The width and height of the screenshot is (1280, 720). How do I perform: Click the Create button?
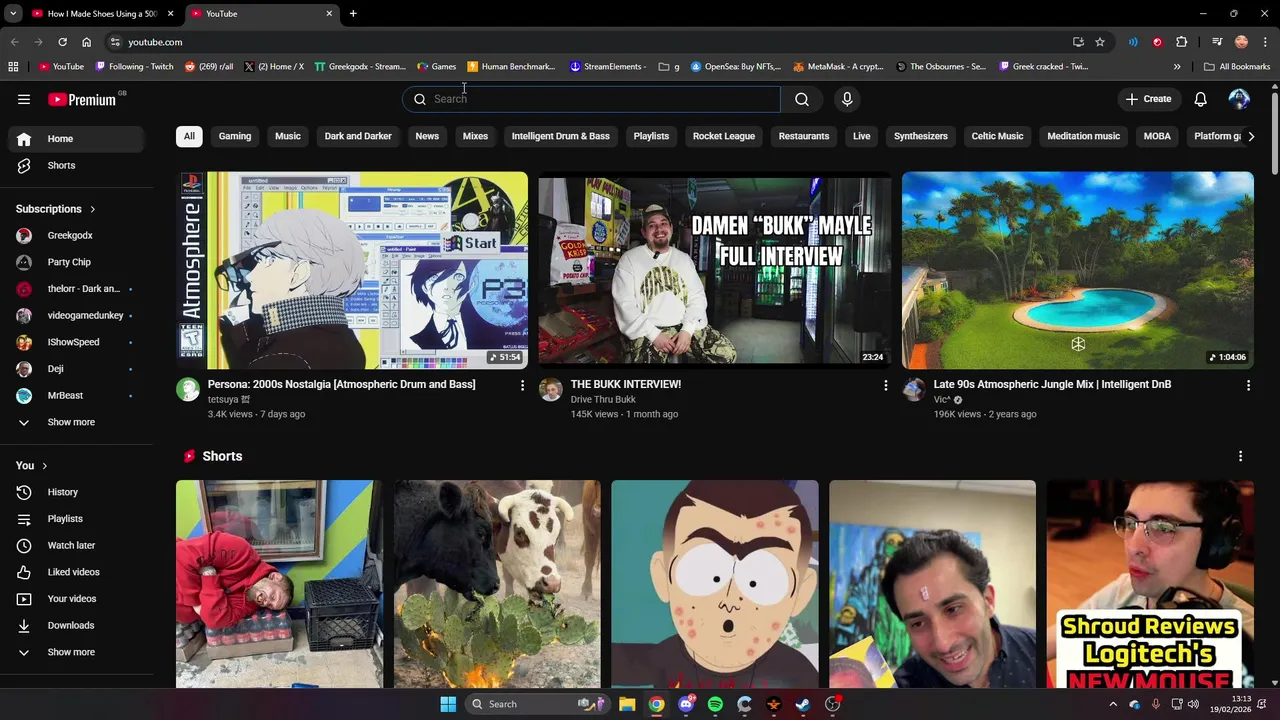(x=1148, y=99)
